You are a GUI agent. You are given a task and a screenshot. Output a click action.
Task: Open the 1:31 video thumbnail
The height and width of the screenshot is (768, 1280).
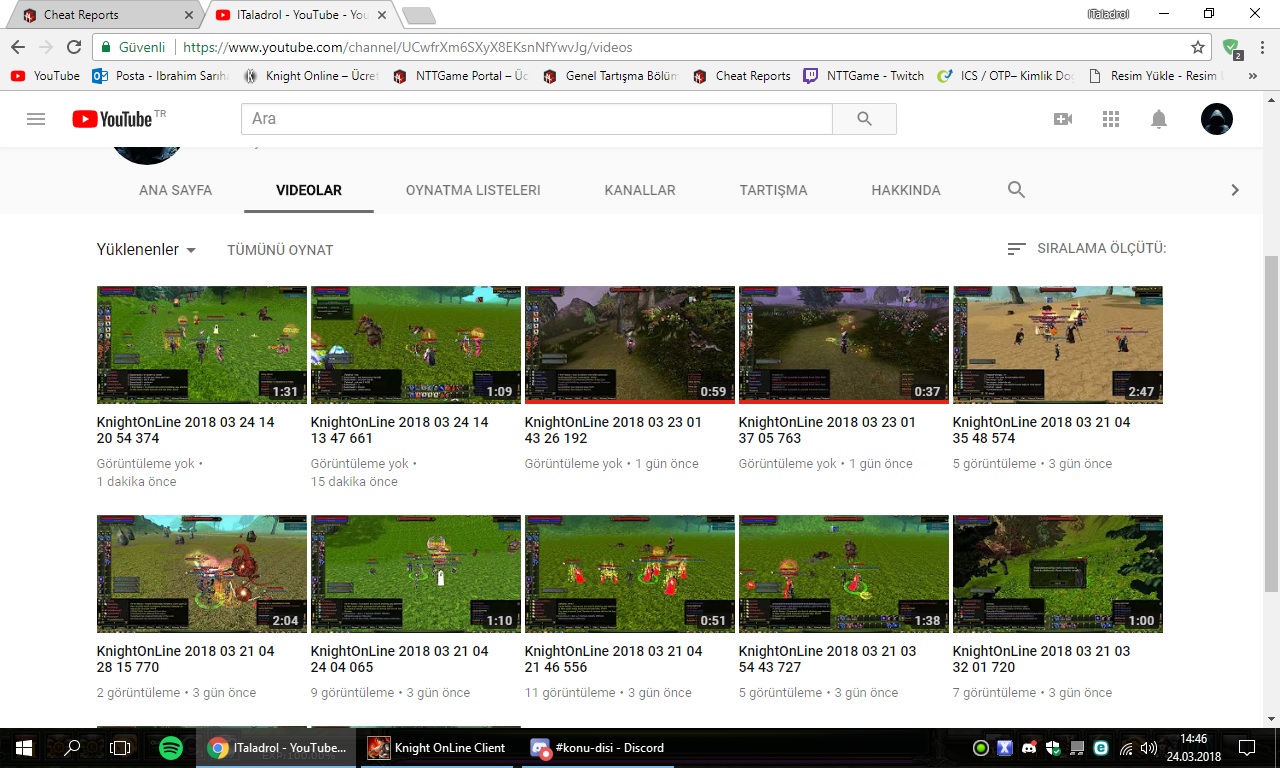click(201, 345)
